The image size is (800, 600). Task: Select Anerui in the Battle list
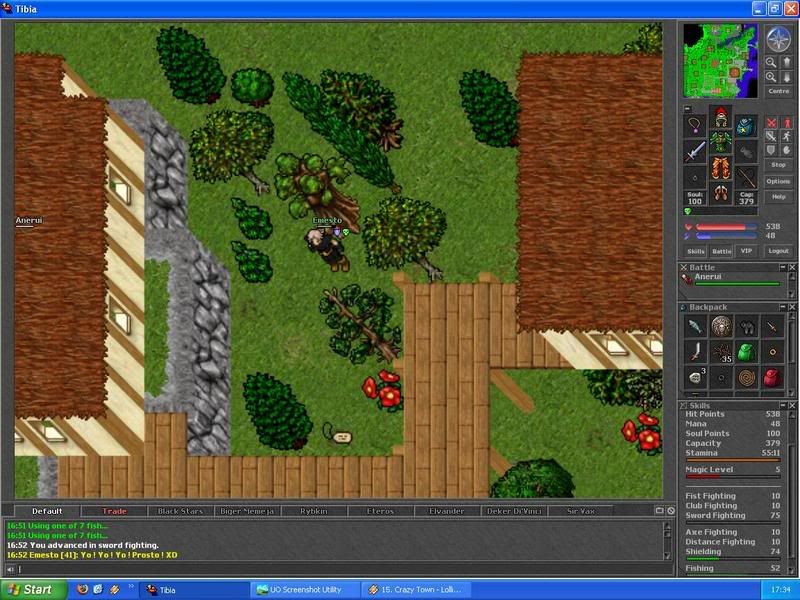[733, 279]
